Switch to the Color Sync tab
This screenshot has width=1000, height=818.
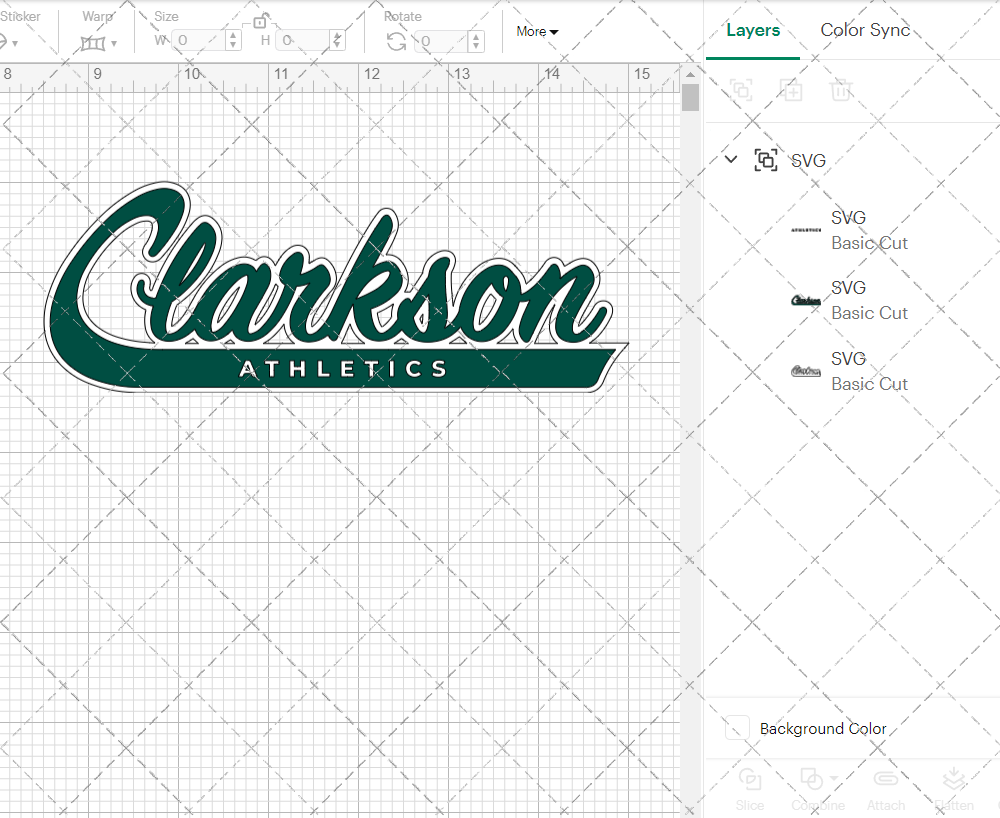[864, 30]
